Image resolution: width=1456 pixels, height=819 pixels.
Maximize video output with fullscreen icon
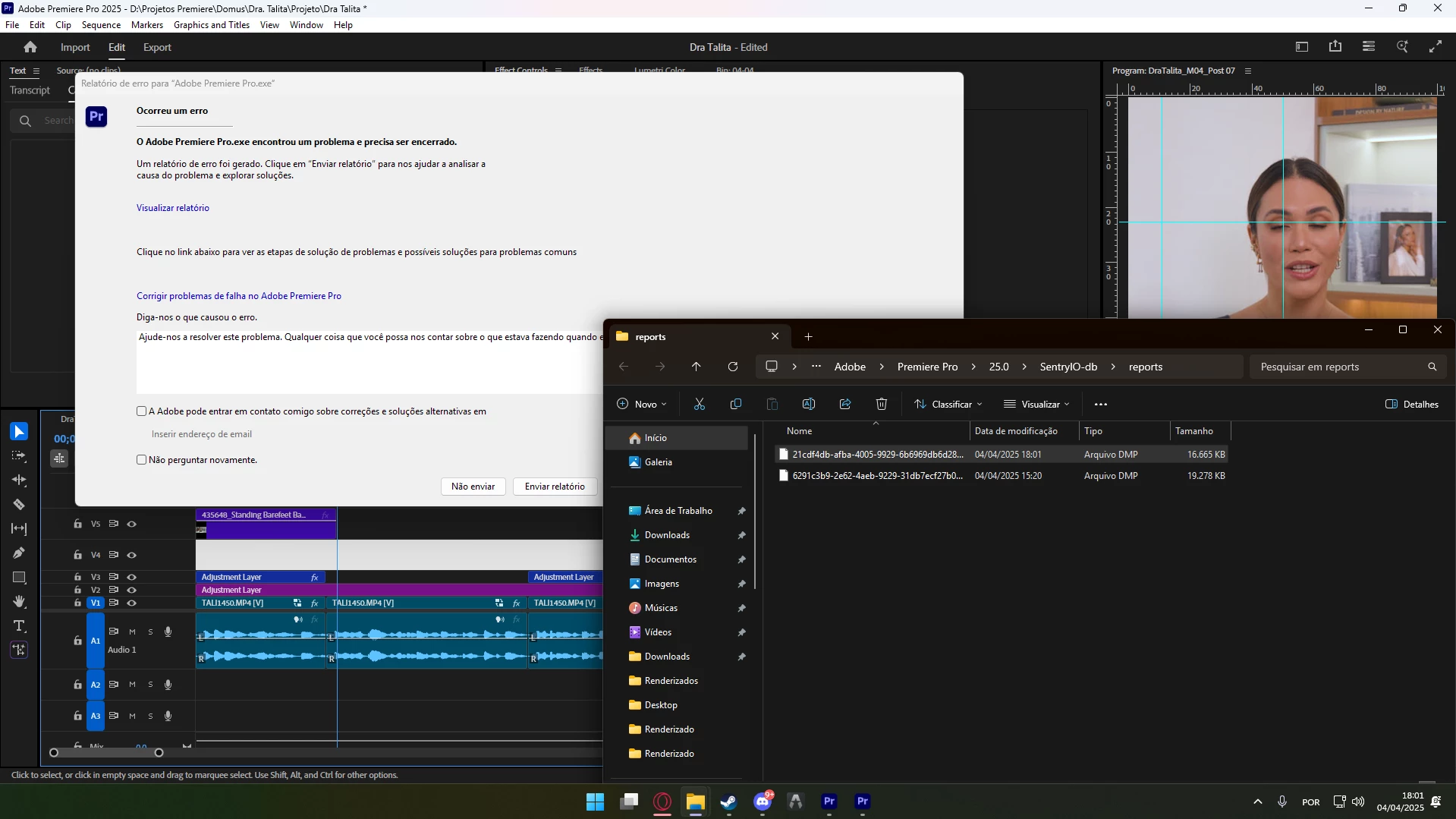(1436, 47)
